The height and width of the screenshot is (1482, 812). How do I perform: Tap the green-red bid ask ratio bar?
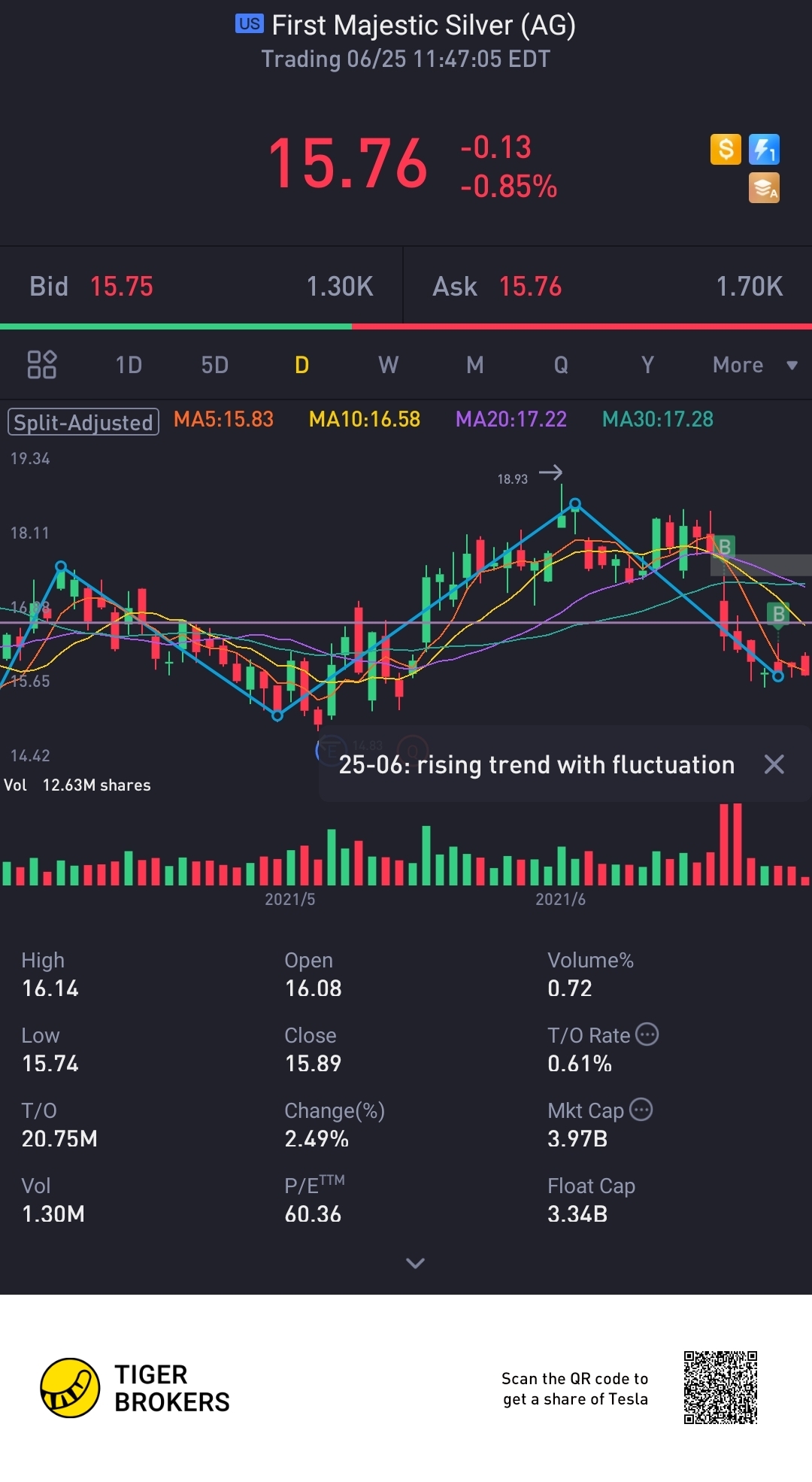(406, 326)
